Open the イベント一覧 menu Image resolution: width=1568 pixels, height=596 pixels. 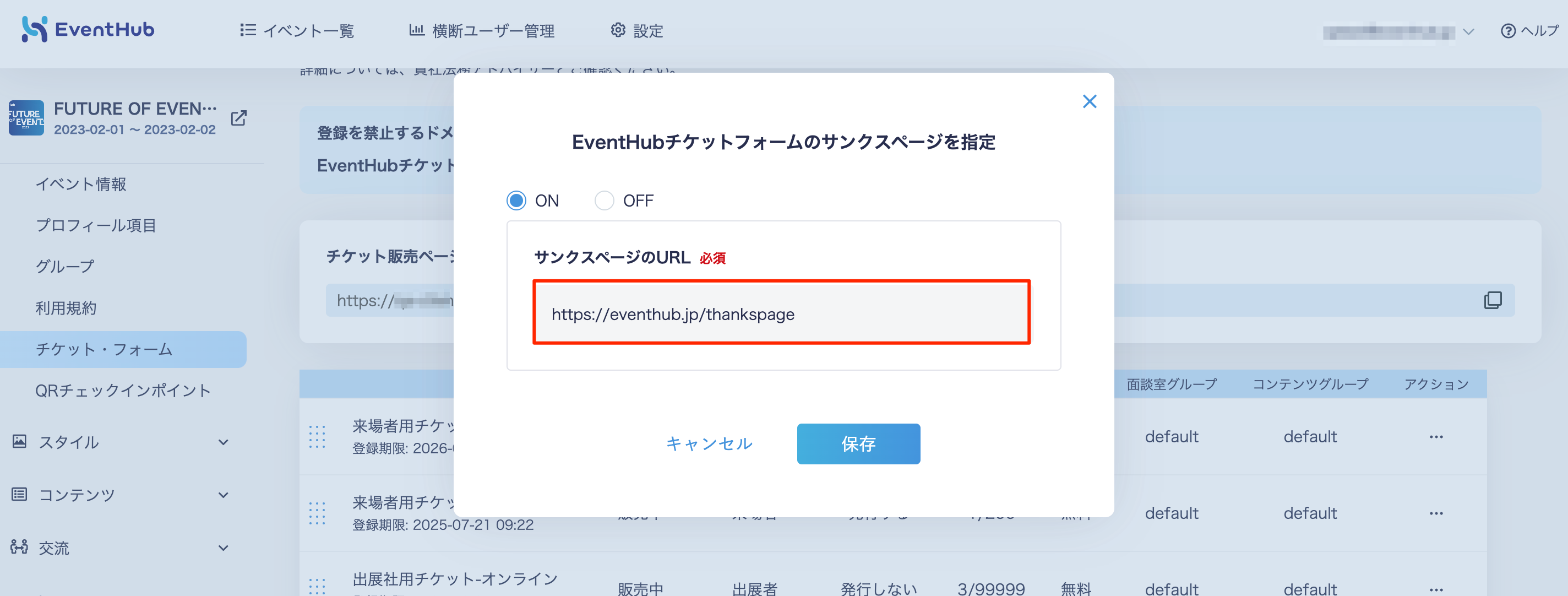[297, 30]
